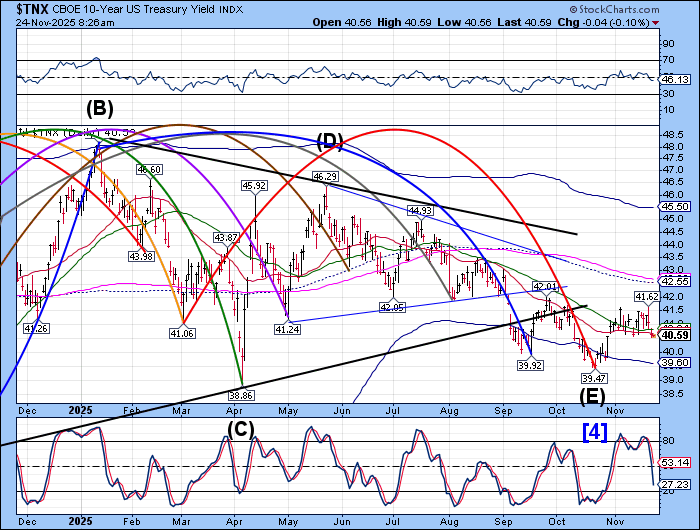Click the Apr label on time axis
This screenshot has height=530, width=700.
click(x=235, y=522)
